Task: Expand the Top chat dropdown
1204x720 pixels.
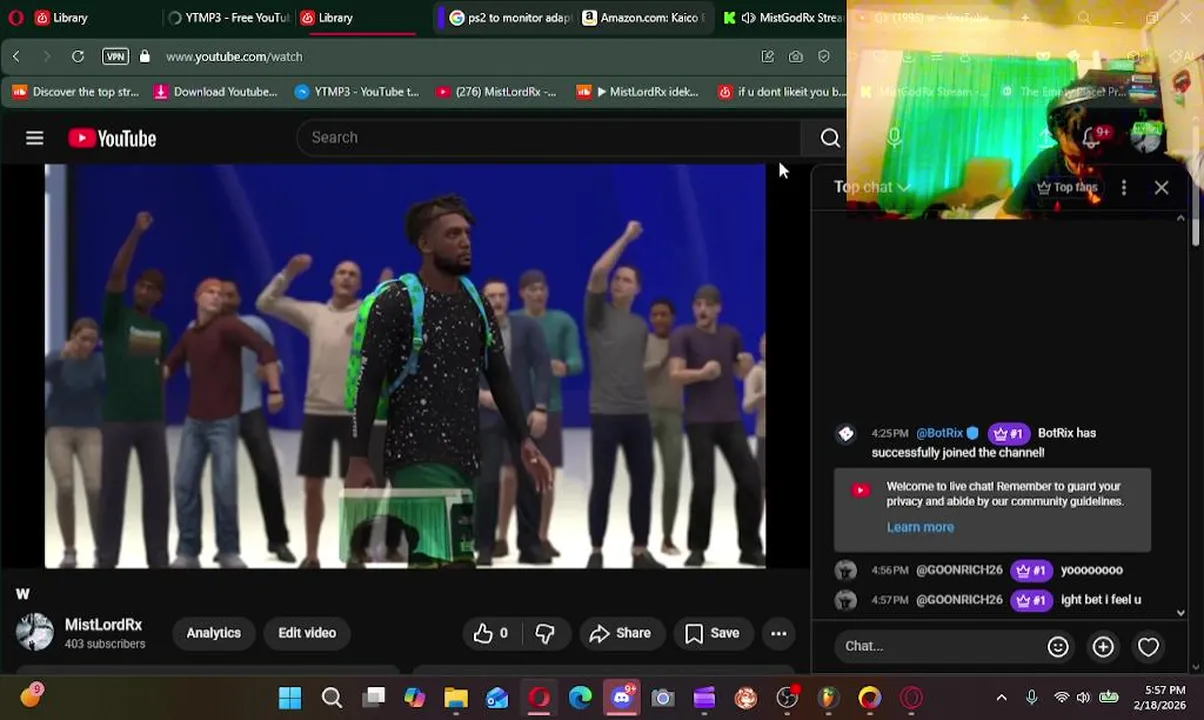Action: pos(872,187)
